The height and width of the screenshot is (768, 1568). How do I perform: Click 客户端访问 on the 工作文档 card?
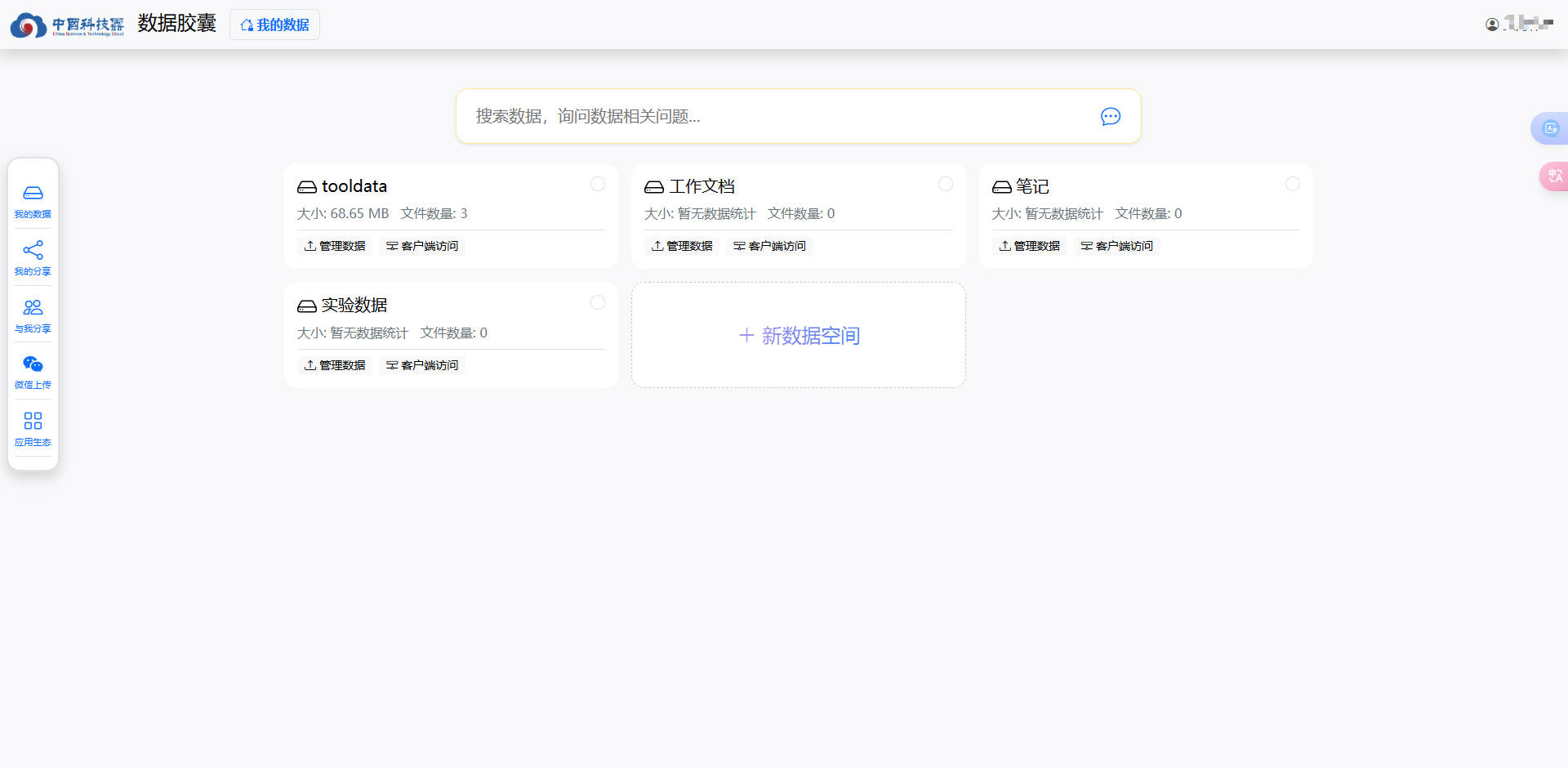[x=769, y=246]
